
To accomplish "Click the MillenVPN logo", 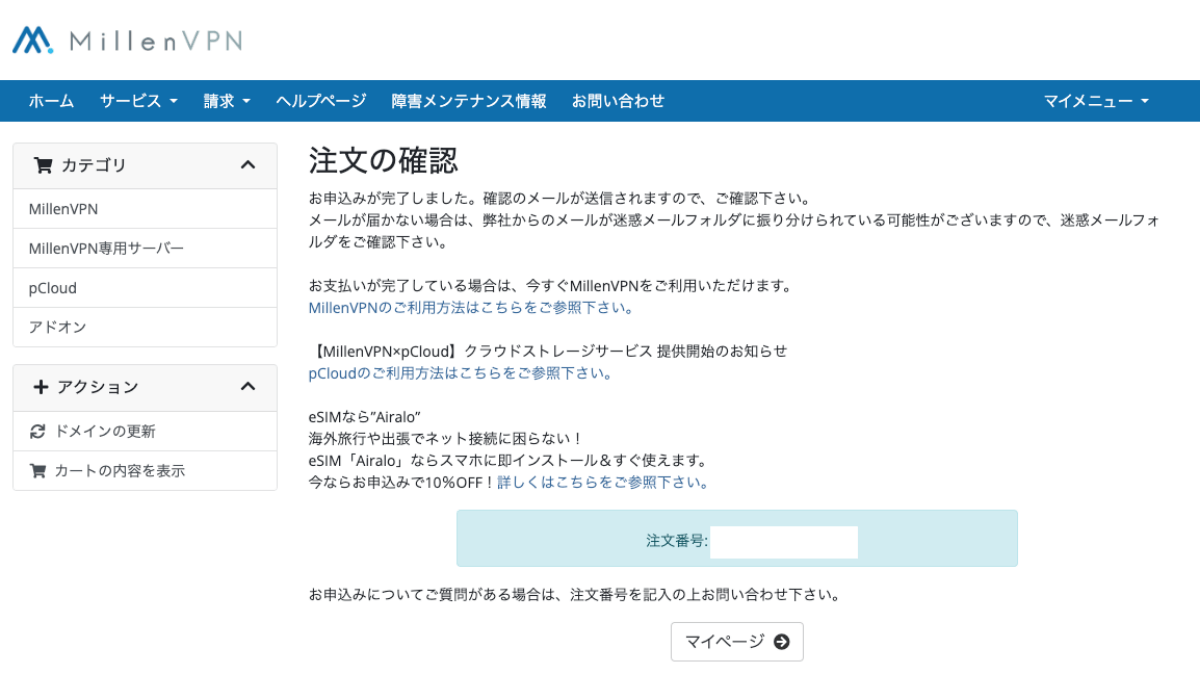I will click(x=127, y=40).
